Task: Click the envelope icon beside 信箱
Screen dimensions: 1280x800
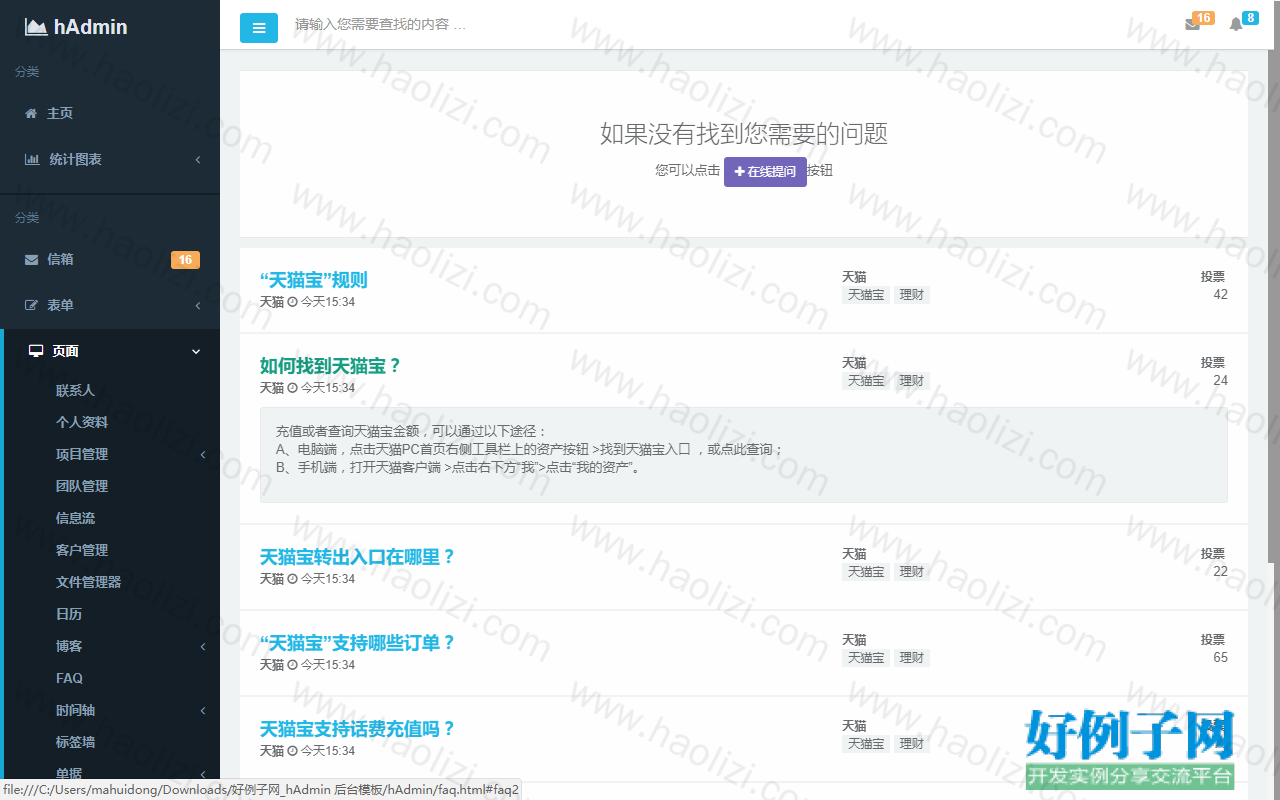Action: click(31, 259)
